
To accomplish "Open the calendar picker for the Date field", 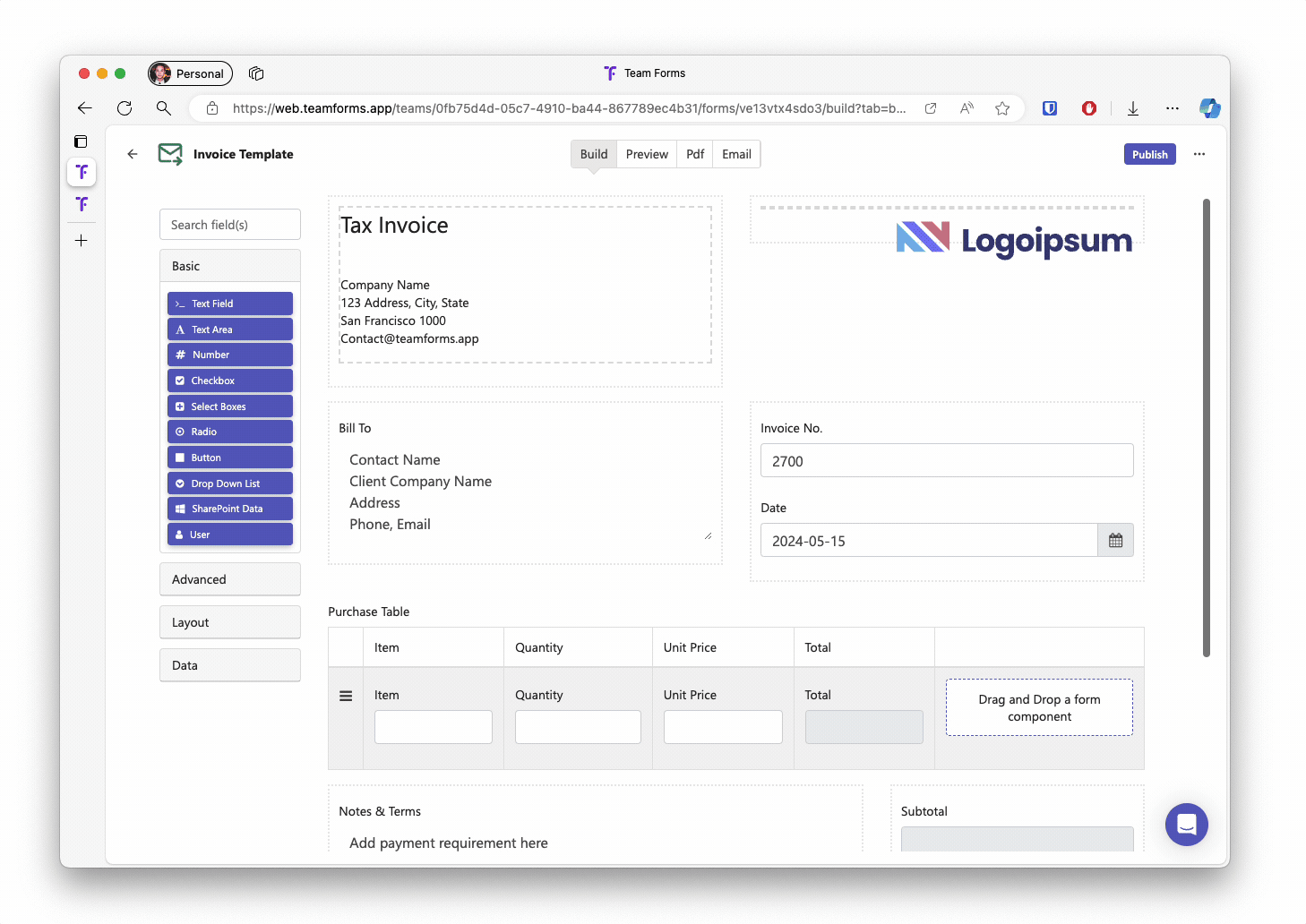I will pyautogui.click(x=1115, y=541).
